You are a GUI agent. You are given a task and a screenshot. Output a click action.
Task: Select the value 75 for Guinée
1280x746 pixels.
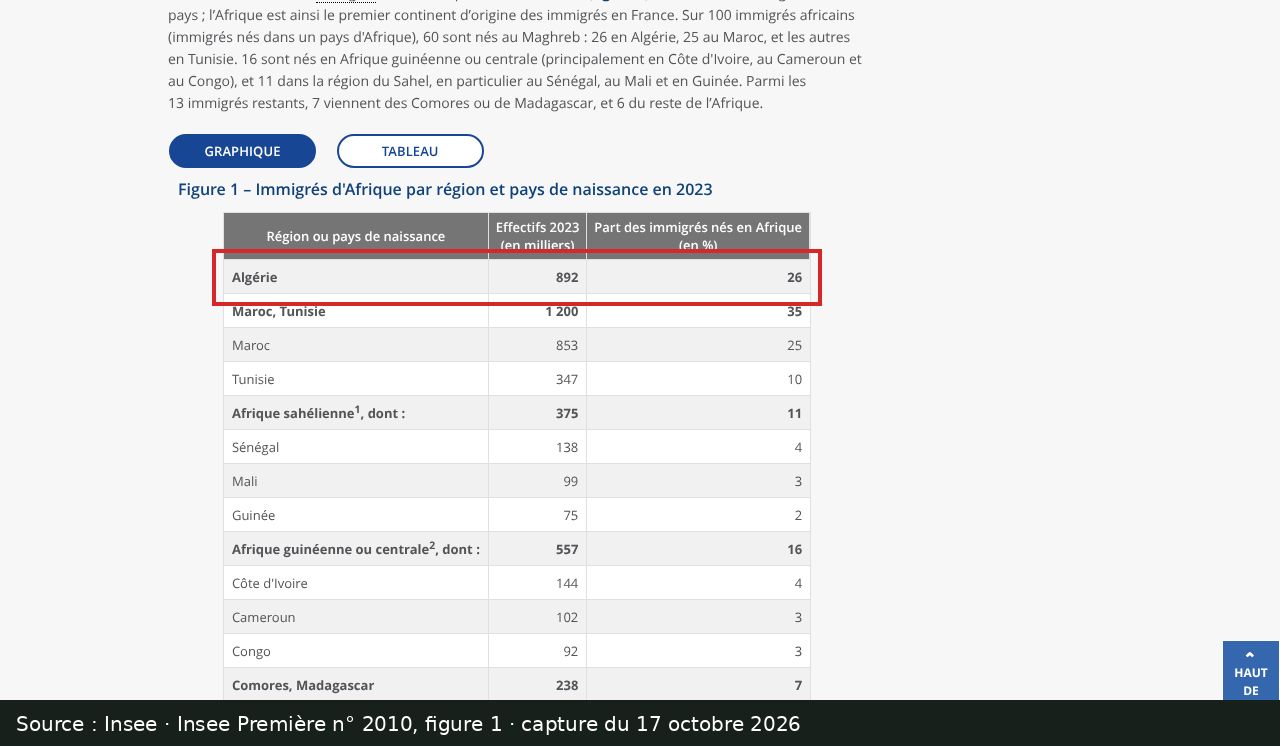point(571,515)
